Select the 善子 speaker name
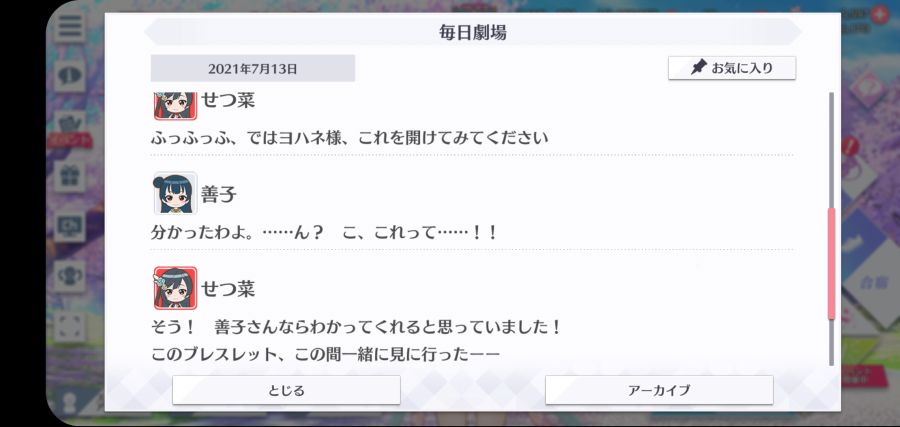900x427 pixels. pyautogui.click(x=219, y=195)
